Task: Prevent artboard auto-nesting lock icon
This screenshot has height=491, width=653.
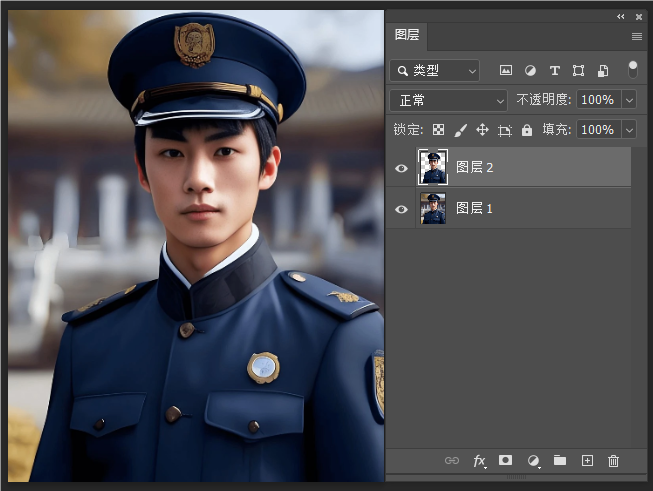Action: click(505, 131)
